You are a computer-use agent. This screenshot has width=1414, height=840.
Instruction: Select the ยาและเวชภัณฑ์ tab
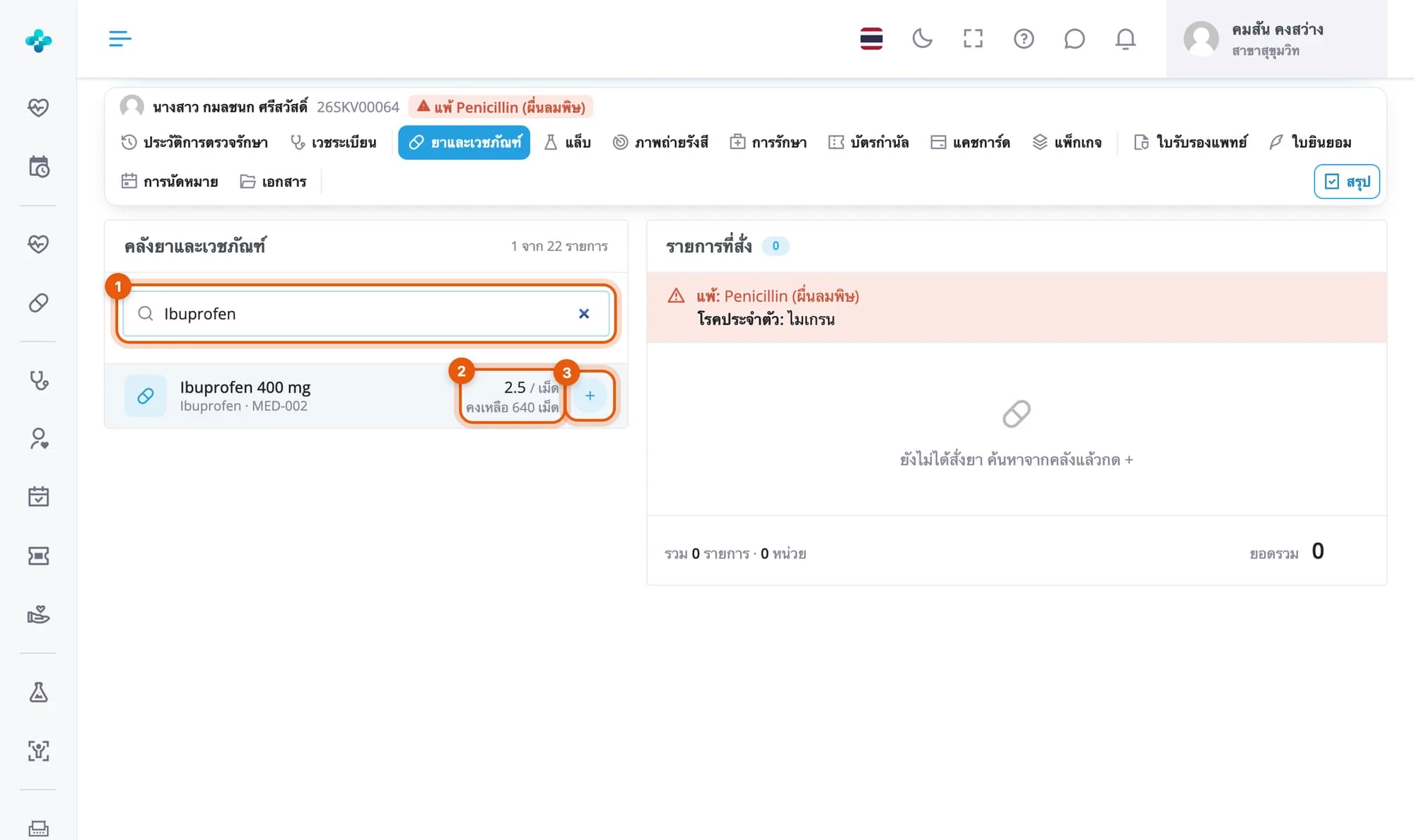[464, 142]
